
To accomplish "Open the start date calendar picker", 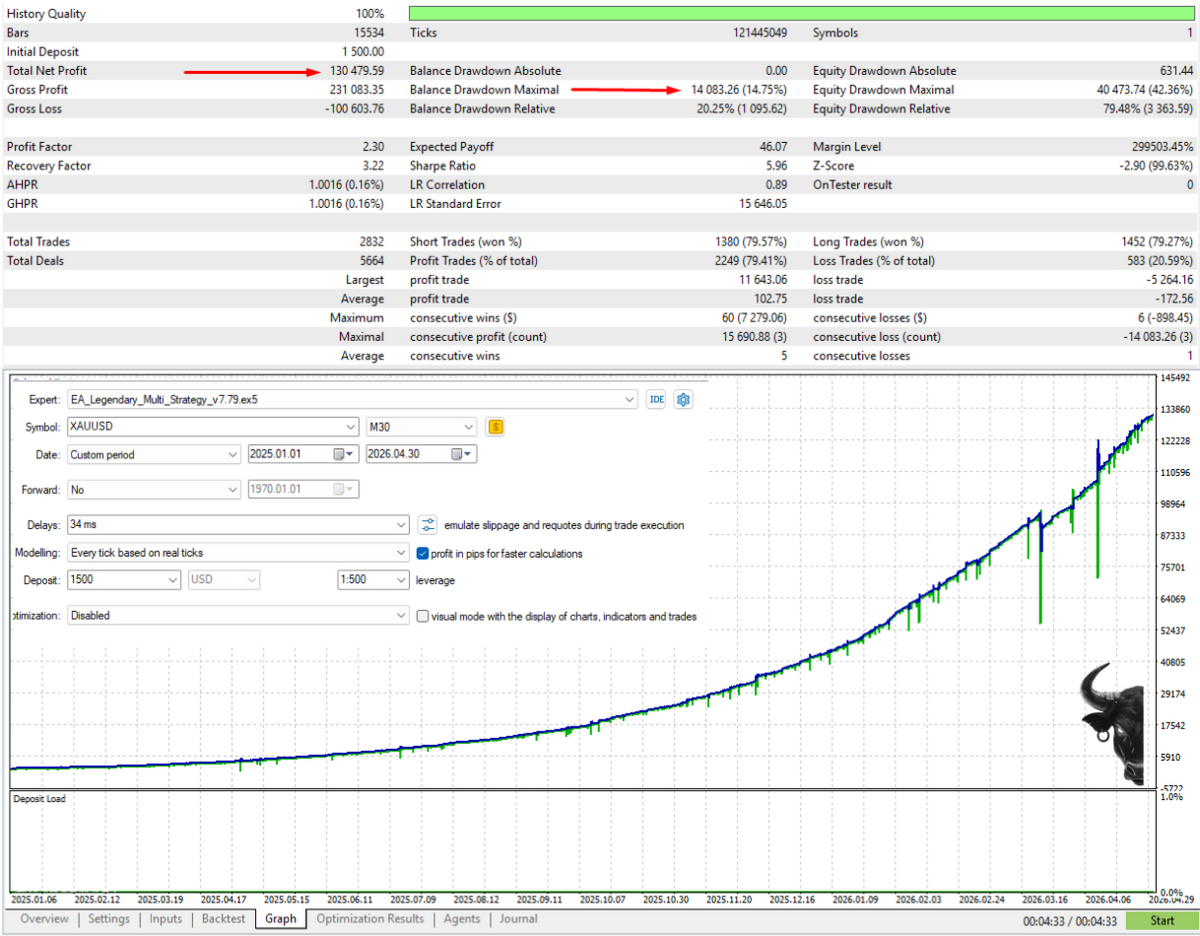I will click(344, 454).
